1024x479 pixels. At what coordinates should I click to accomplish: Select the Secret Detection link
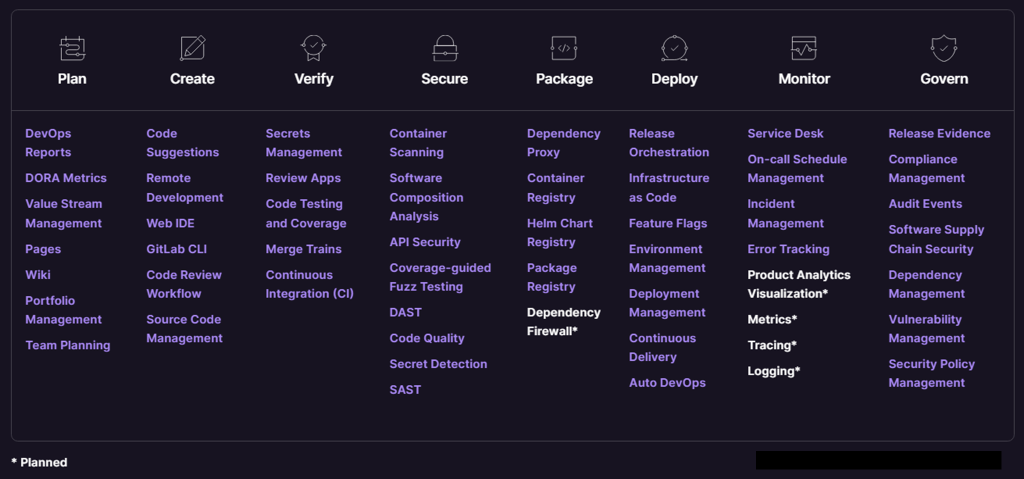438,364
